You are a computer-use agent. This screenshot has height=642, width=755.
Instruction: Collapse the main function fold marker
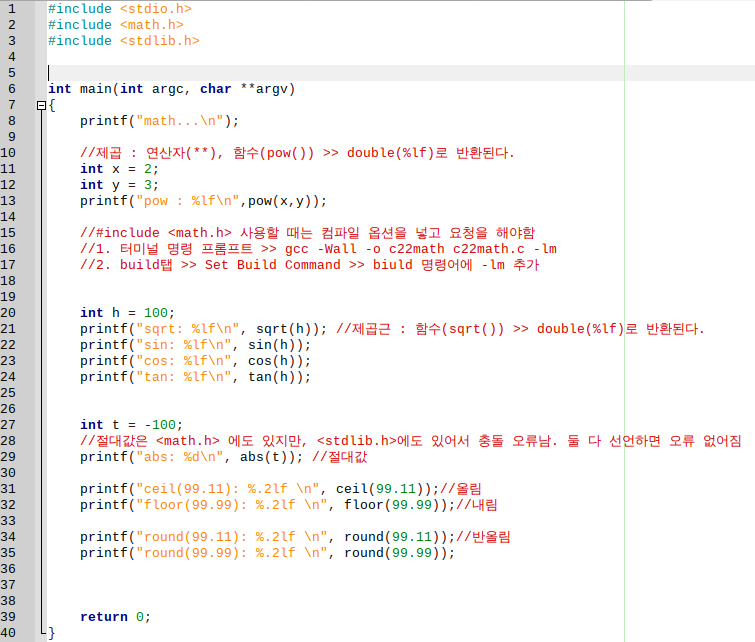[x=41, y=105]
